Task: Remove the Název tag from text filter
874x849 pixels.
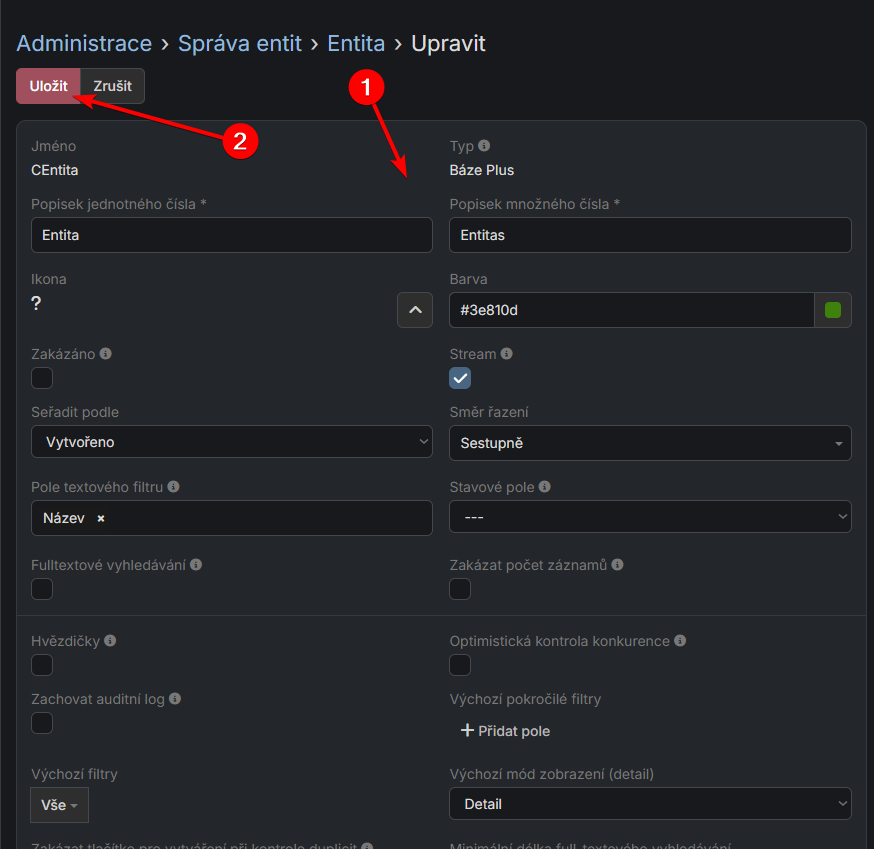Action: pos(101,519)
